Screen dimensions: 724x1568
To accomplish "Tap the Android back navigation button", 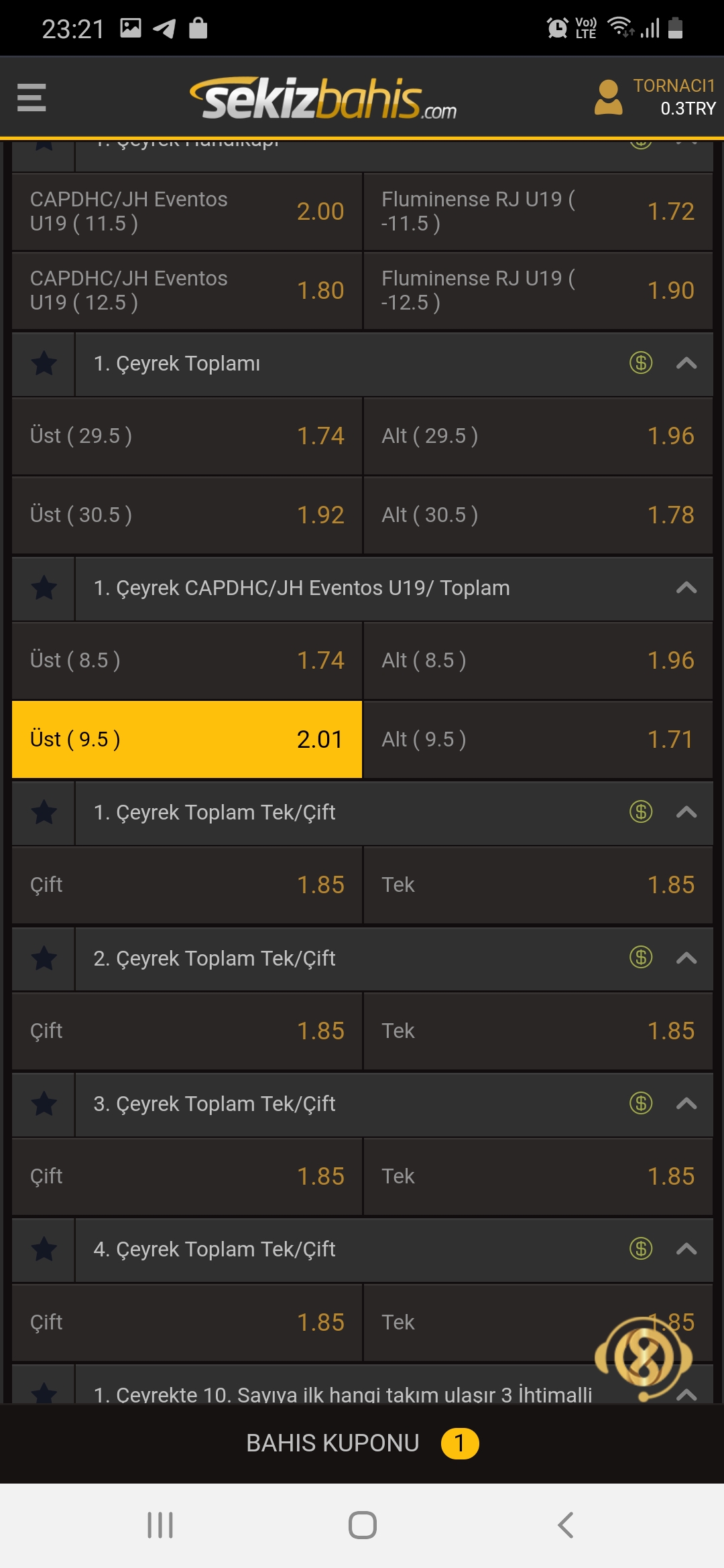I will (565, 1525).
